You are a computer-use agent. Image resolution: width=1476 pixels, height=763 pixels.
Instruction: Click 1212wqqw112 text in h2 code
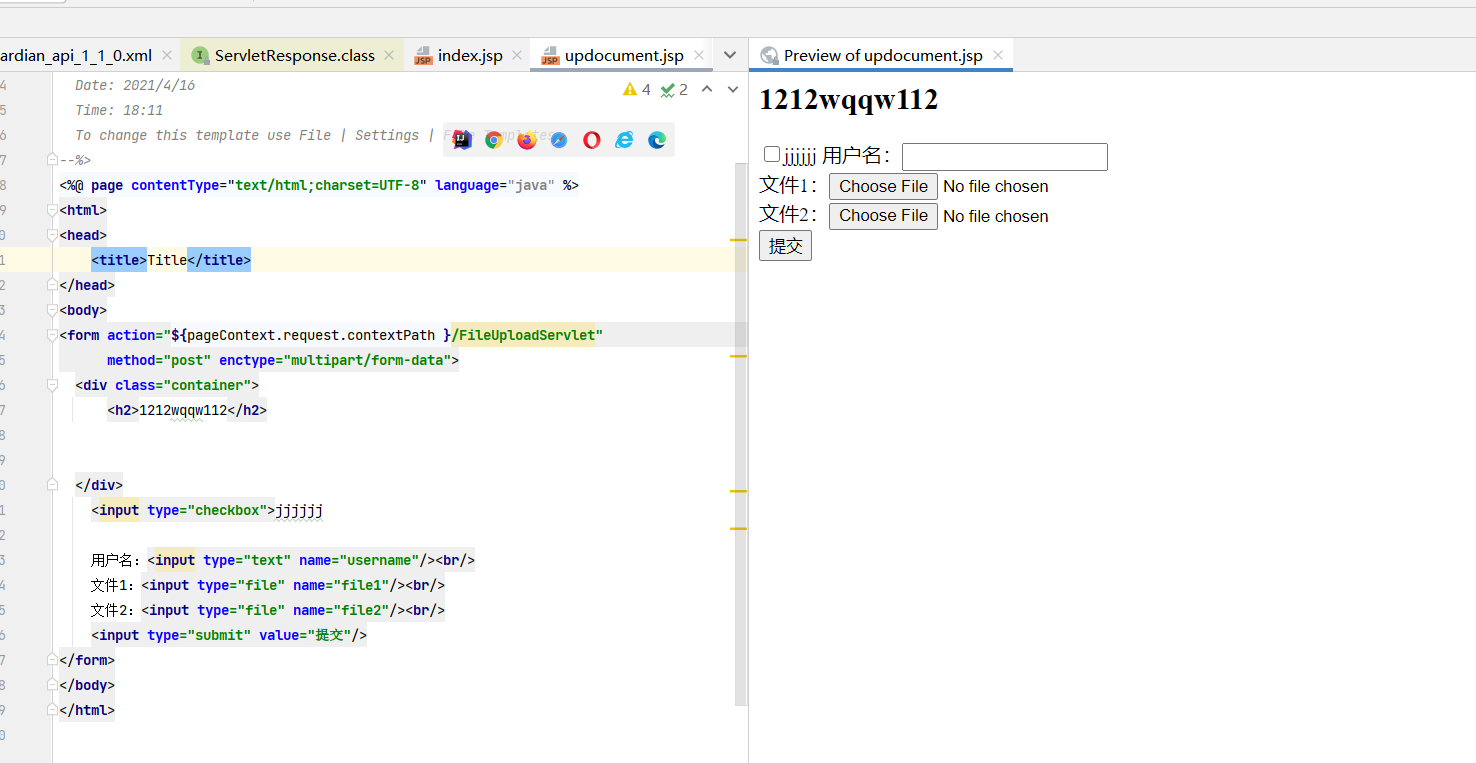click(183, 410)
